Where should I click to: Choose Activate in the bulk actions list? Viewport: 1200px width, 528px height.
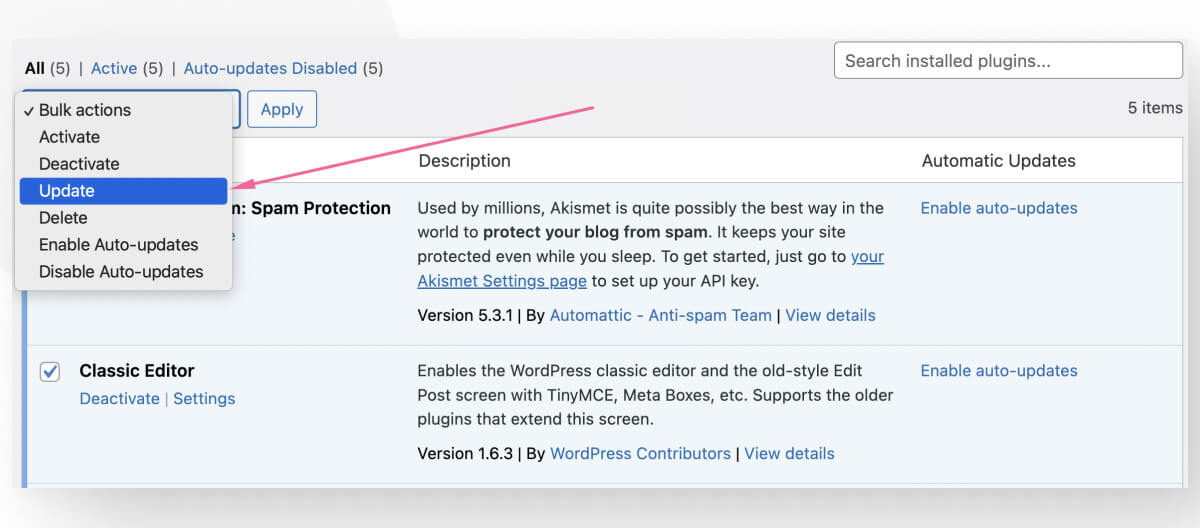[69, 137]
